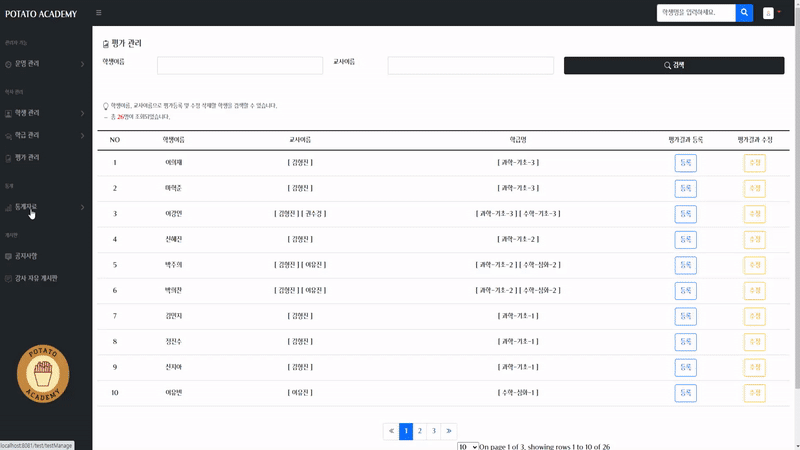Select page 2 in pagination
This screenshot has width=800, height=450.
coord(420,431)
